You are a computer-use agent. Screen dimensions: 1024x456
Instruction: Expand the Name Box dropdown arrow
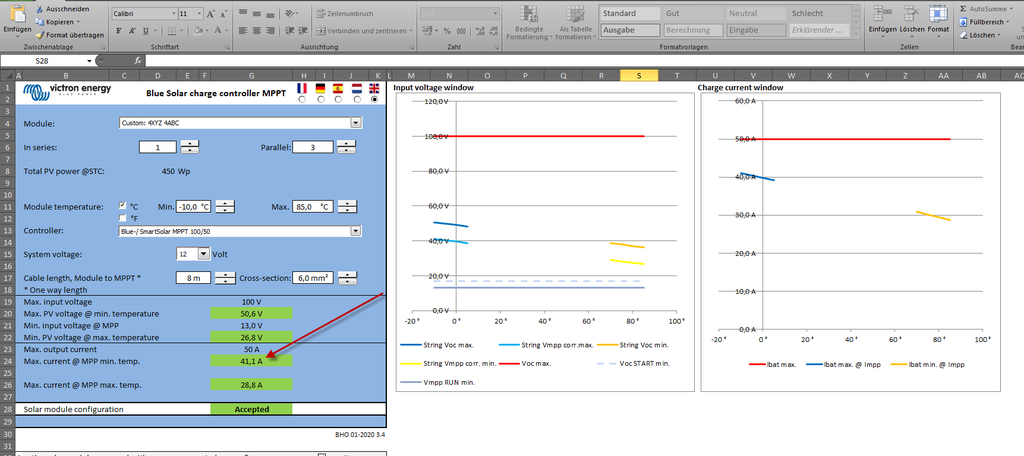tap(89, 61)
